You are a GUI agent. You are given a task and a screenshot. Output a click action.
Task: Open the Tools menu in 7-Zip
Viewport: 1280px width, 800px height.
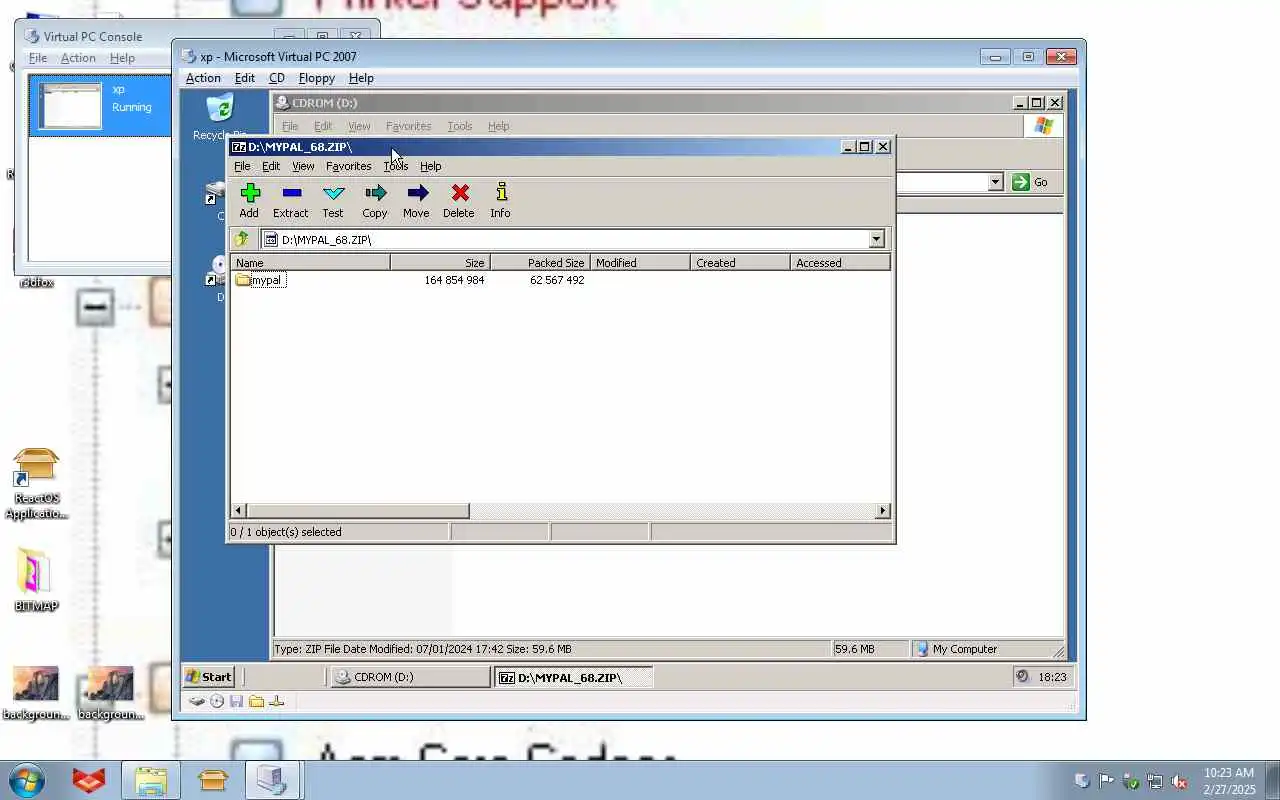395,166
